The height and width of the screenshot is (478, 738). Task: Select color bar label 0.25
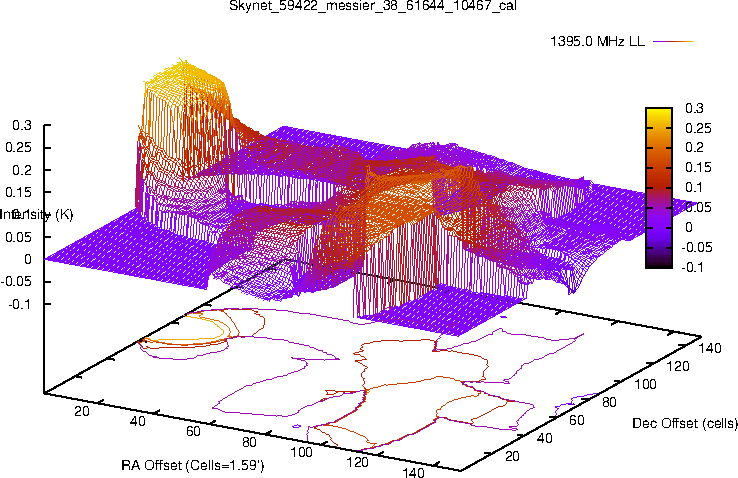(x=698, y=128)
